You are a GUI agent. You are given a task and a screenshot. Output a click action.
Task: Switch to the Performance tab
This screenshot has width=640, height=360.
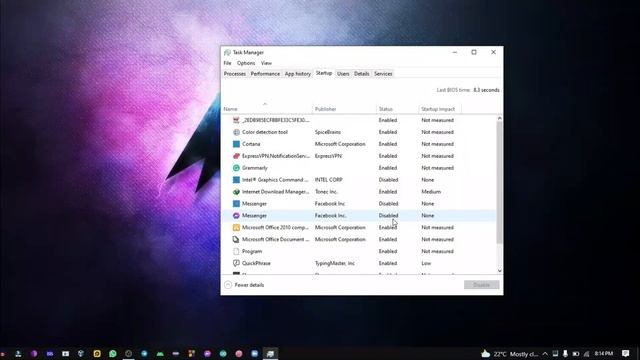pos(265,74)
